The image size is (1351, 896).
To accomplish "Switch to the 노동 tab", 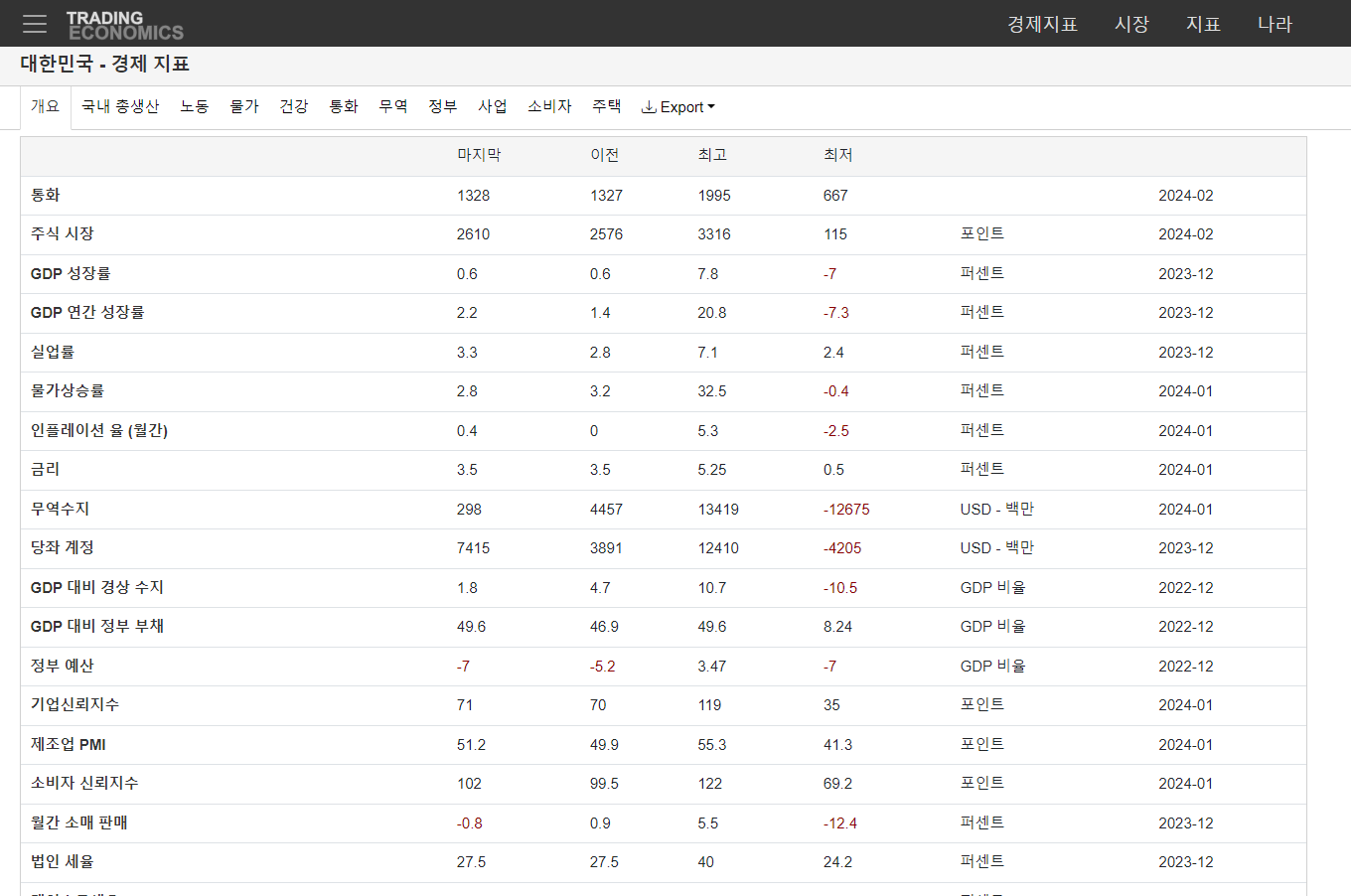I will click(x=195, y=106).
